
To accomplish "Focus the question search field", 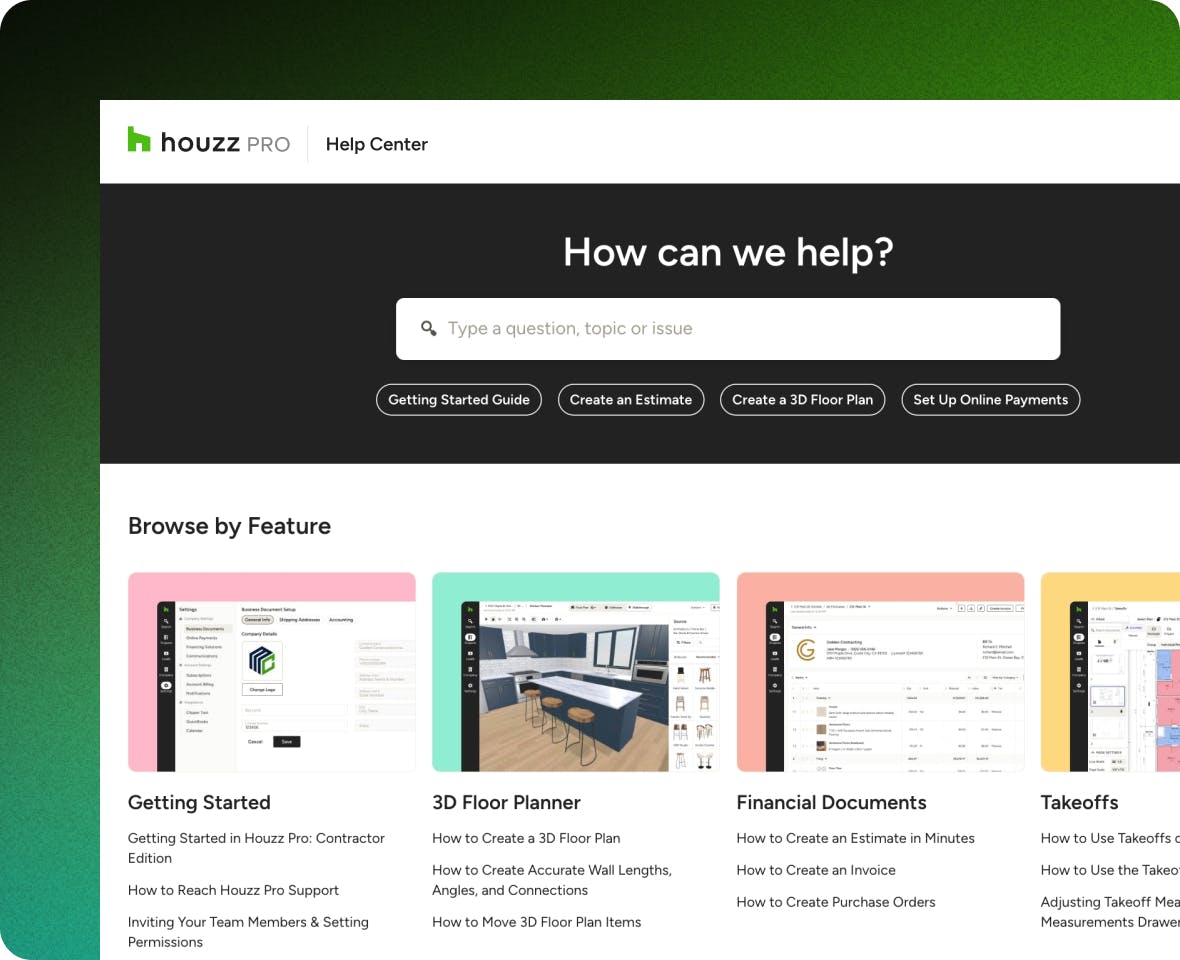I will click(x=728, y=329).
